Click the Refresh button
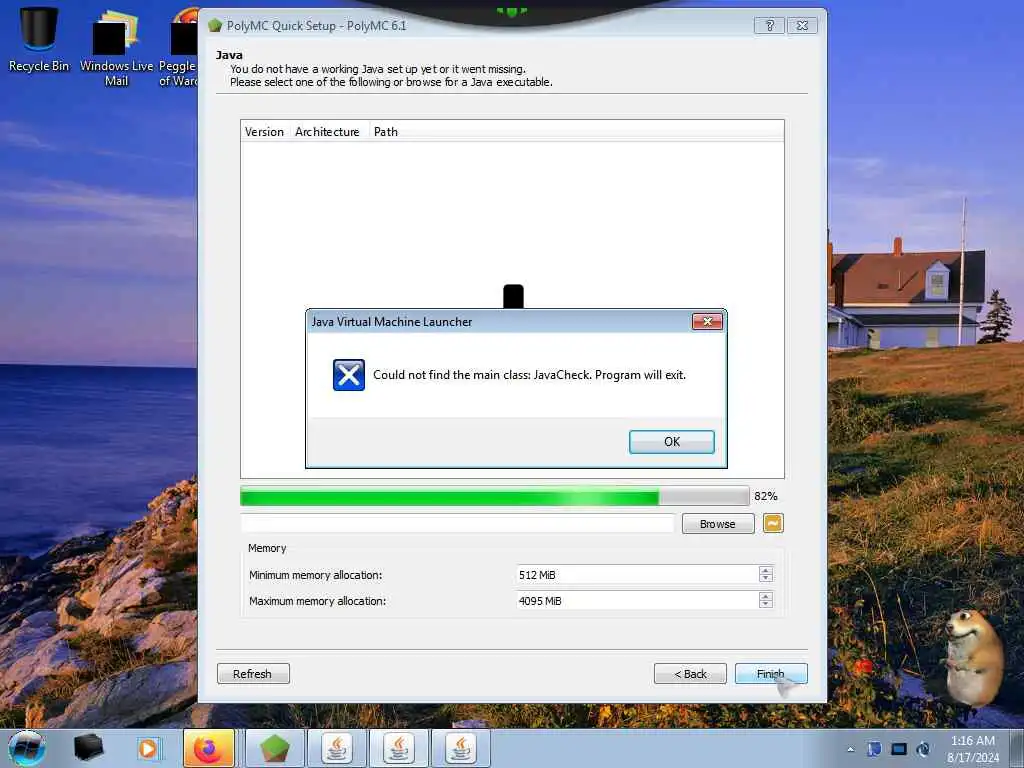Screen dimensions: 1024x768 click(253, 673)
